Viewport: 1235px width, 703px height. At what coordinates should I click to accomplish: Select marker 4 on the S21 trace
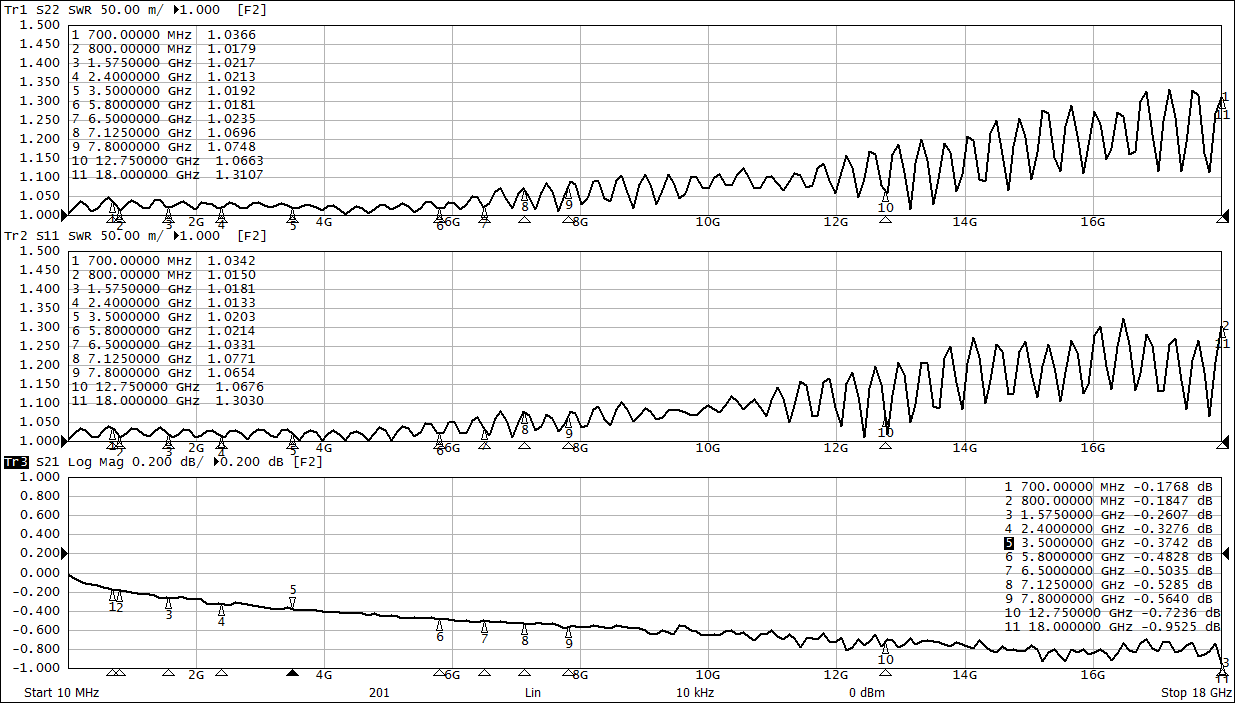[x=221, y=610]
